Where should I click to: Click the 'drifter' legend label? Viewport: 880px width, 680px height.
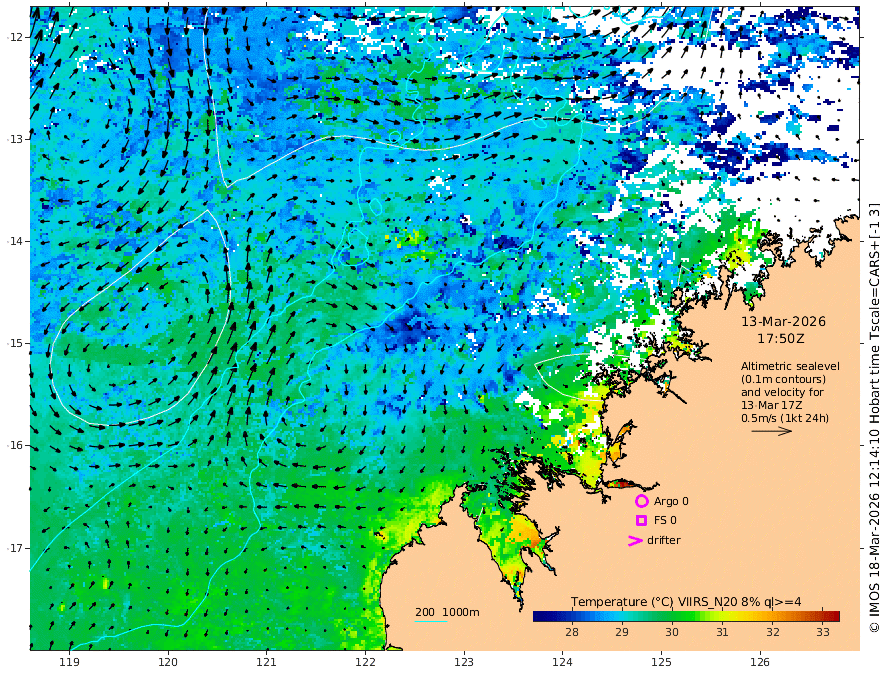(664, 540)
